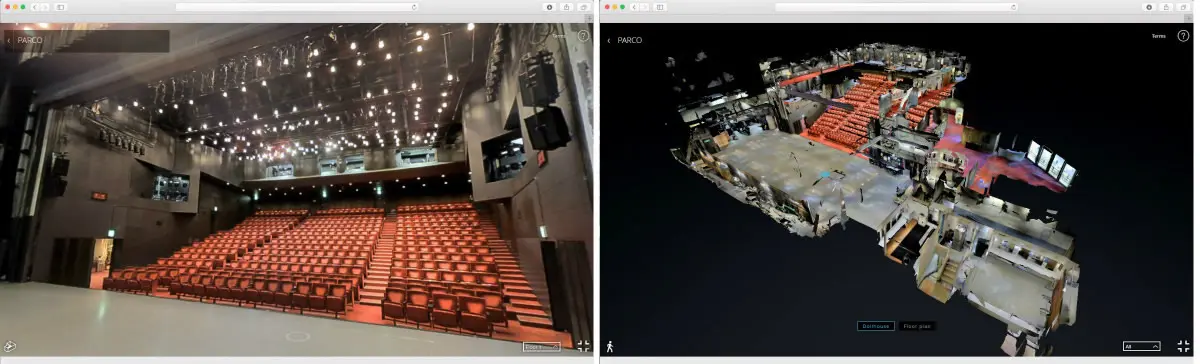Open the Terms link in right window

[1158, 36]
